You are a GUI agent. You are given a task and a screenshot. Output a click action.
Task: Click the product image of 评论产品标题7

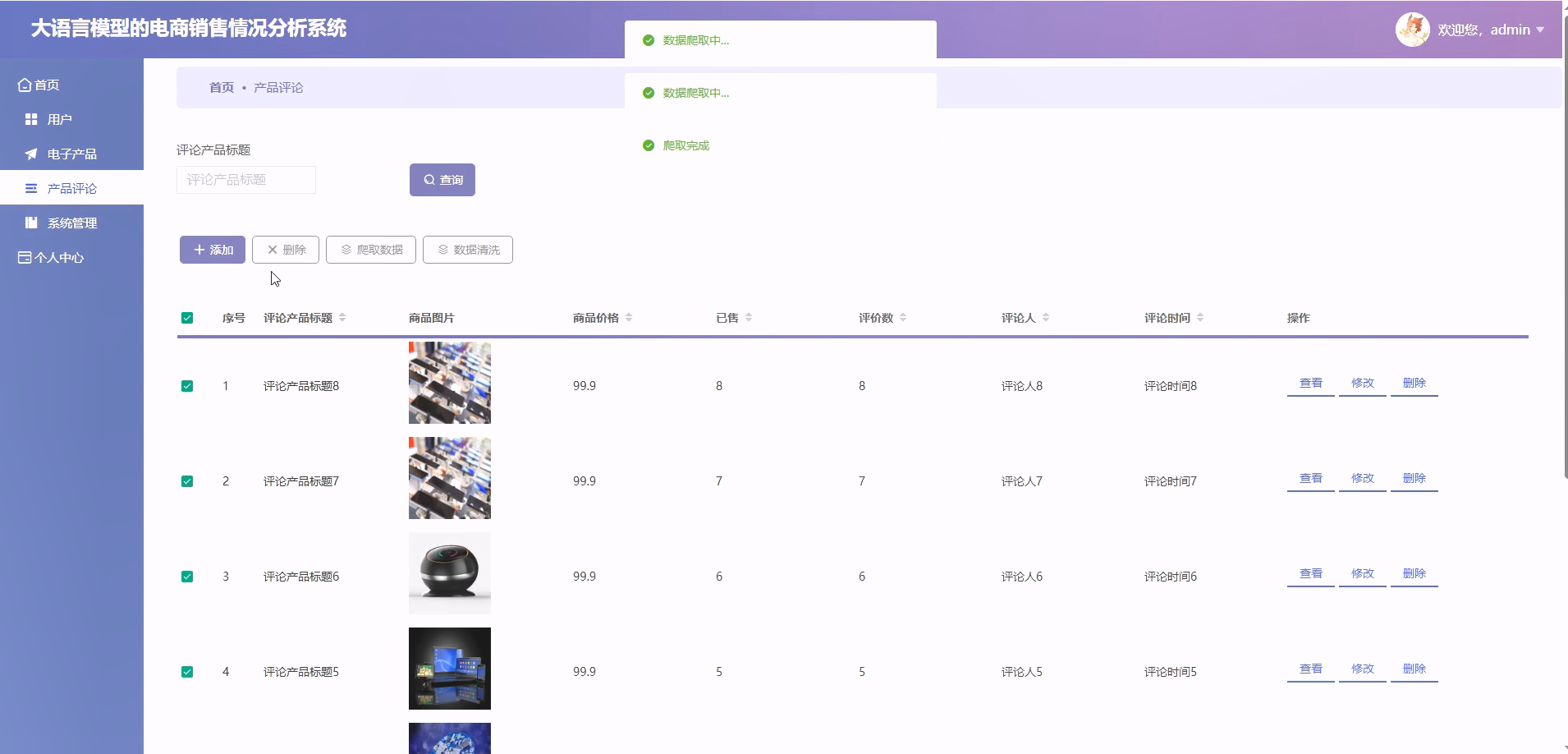450,478
